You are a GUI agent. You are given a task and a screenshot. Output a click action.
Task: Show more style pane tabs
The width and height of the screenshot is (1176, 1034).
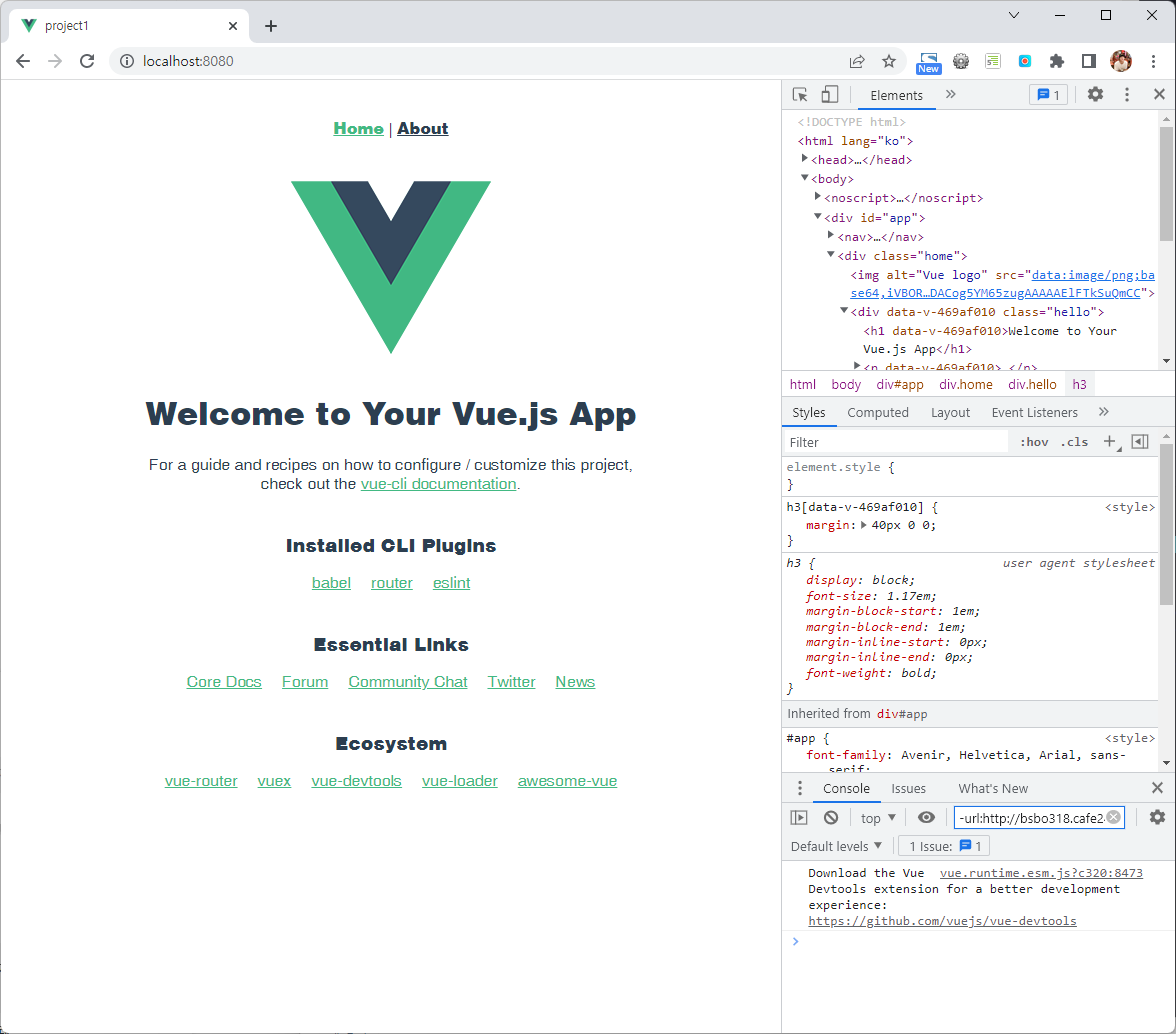(1103, 412)
